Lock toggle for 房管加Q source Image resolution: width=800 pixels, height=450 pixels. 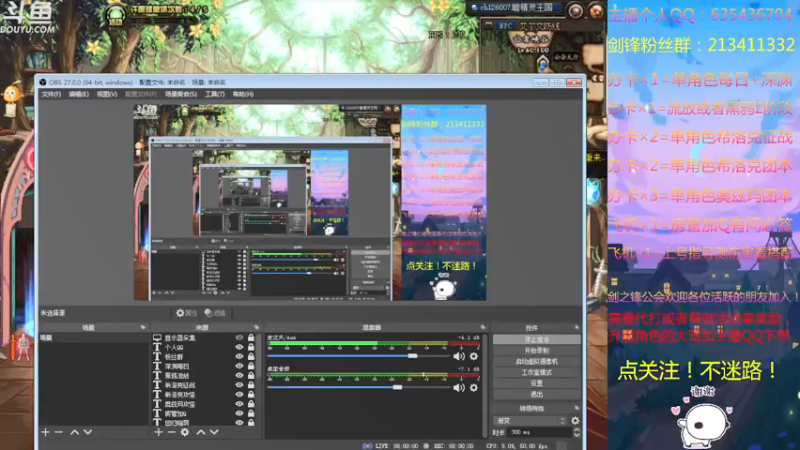click(x=251, y=413)
